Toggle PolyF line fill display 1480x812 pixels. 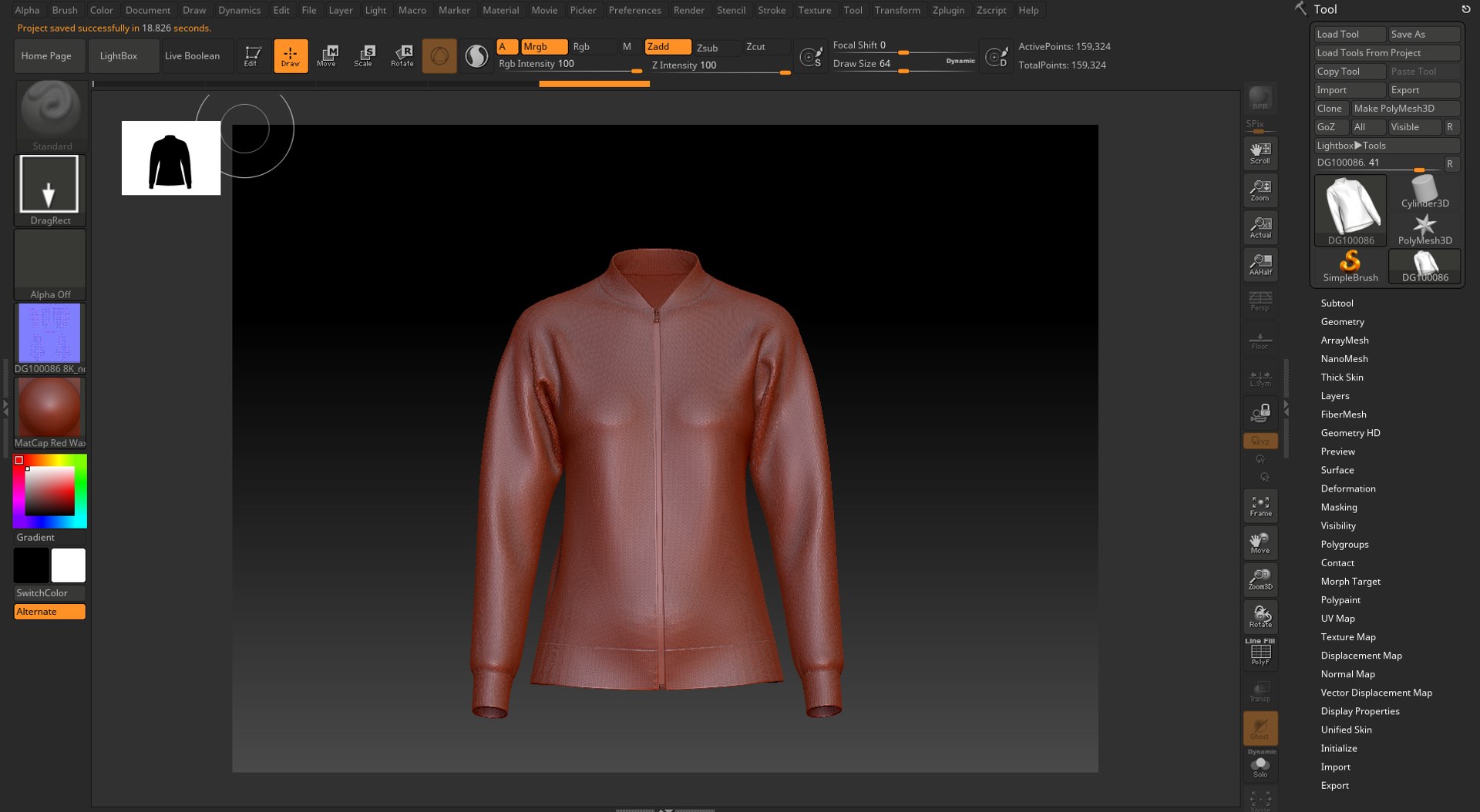click(x=1260, y=653)
